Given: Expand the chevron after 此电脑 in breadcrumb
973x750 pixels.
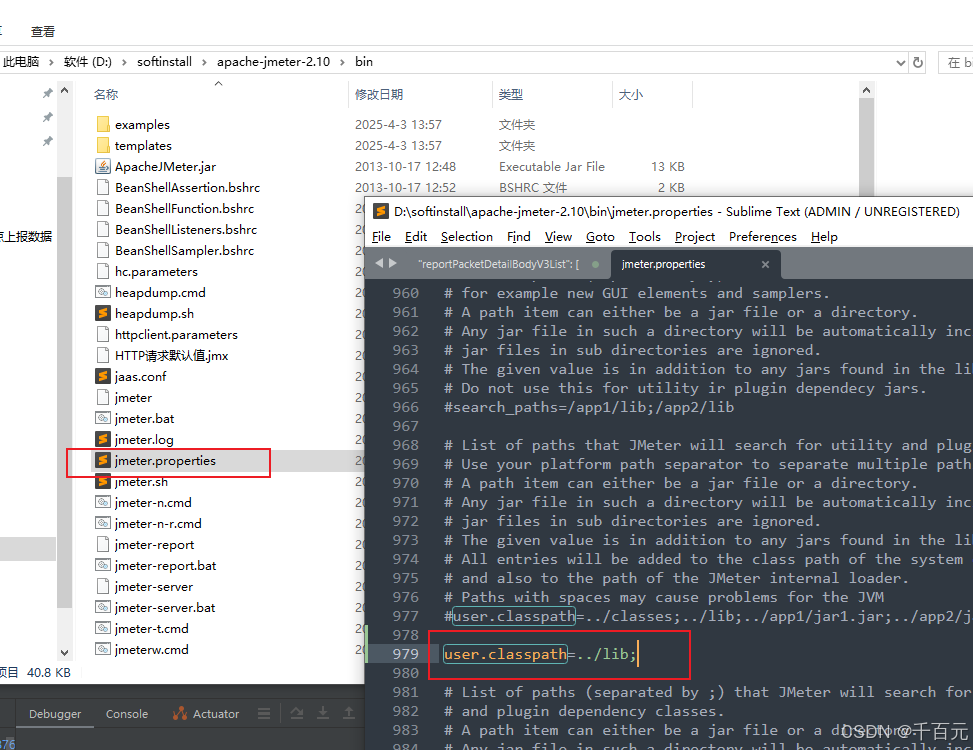Looking at the screenshot, I should click(x=51, y=62).
